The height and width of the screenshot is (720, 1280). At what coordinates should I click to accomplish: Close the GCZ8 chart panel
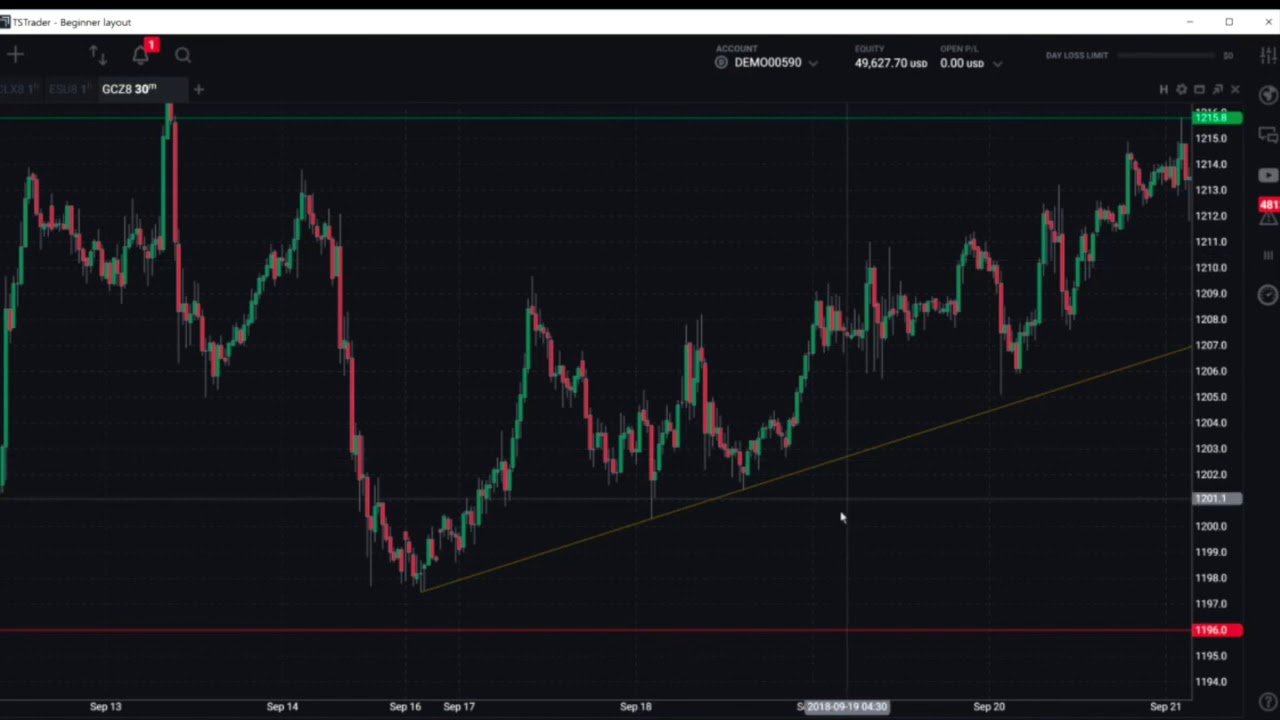click(x=1235, y=90)
